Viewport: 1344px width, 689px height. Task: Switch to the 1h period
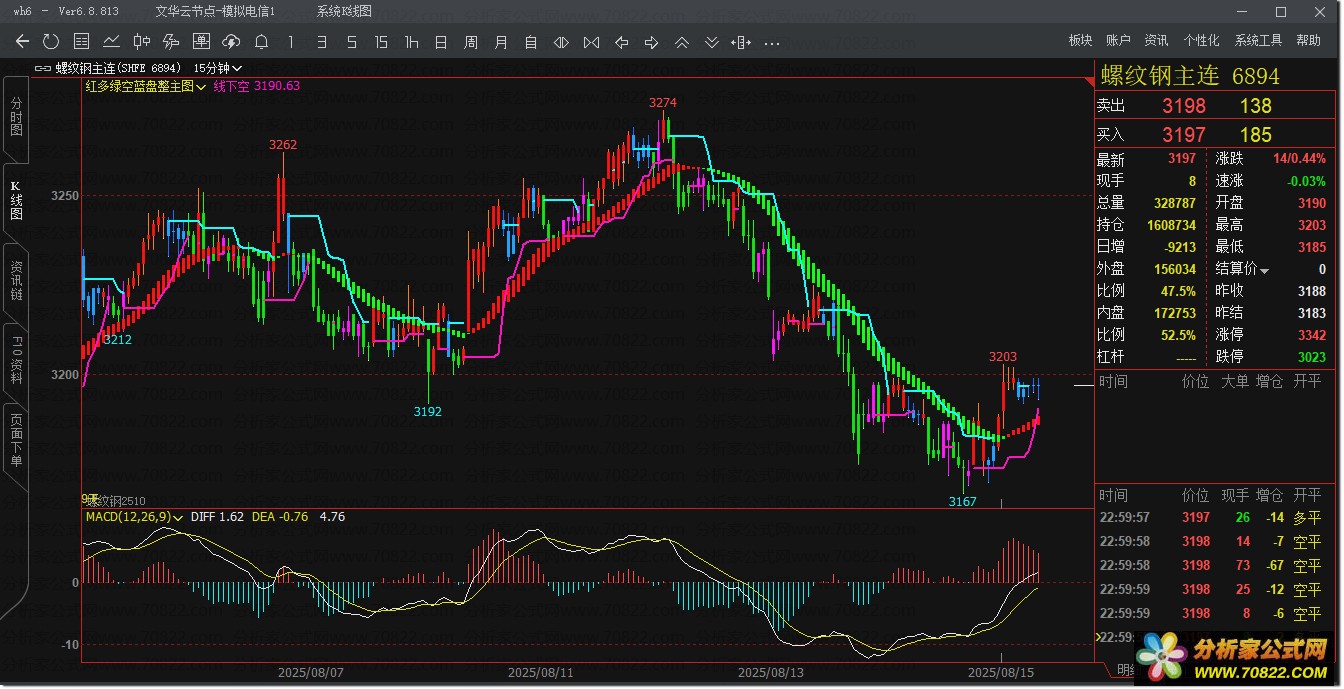click(411, 42)
